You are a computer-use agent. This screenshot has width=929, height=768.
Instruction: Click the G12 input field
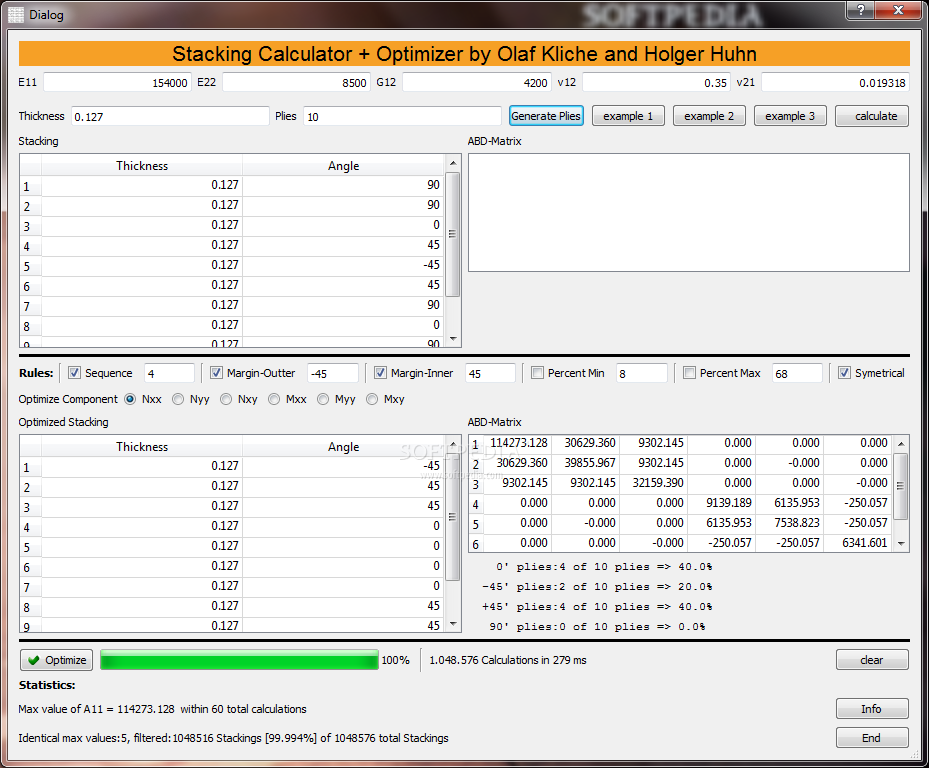476,82
